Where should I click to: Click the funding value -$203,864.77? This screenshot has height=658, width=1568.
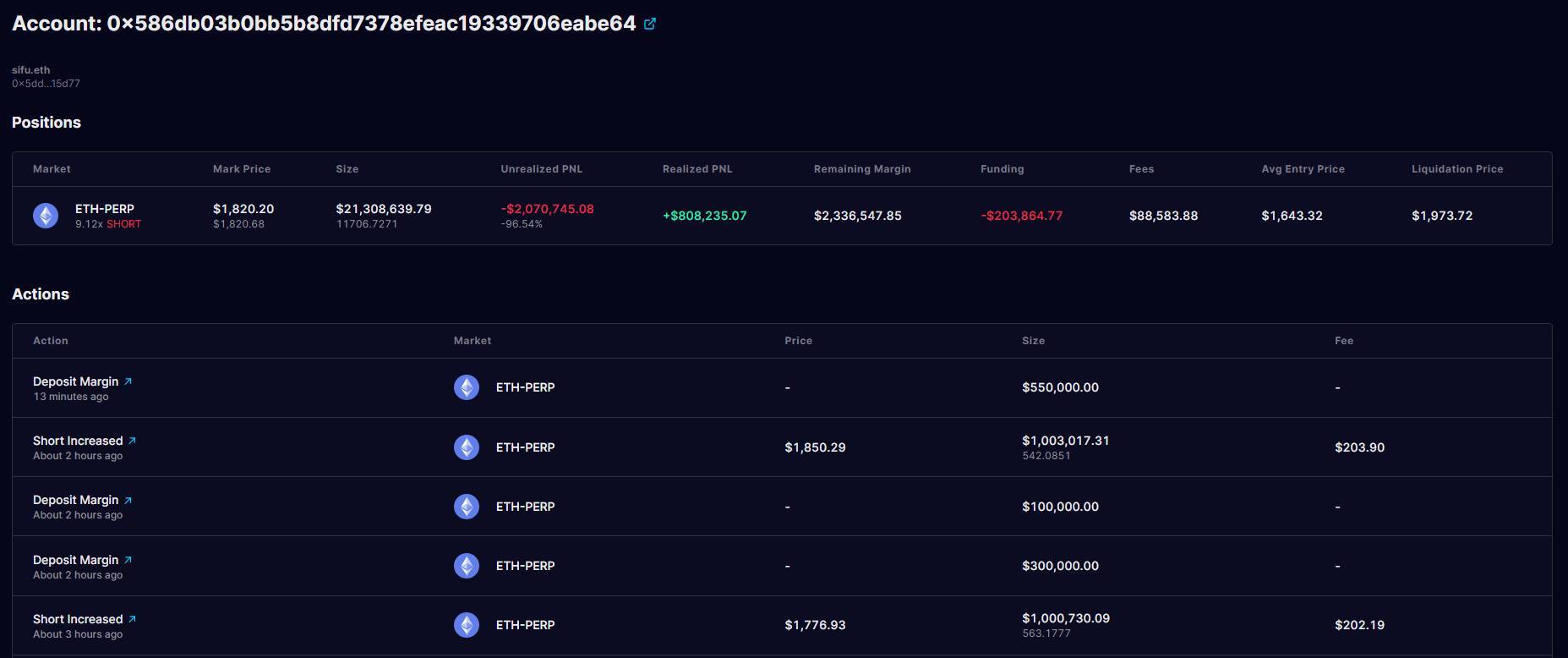(x=1021, y=216)
